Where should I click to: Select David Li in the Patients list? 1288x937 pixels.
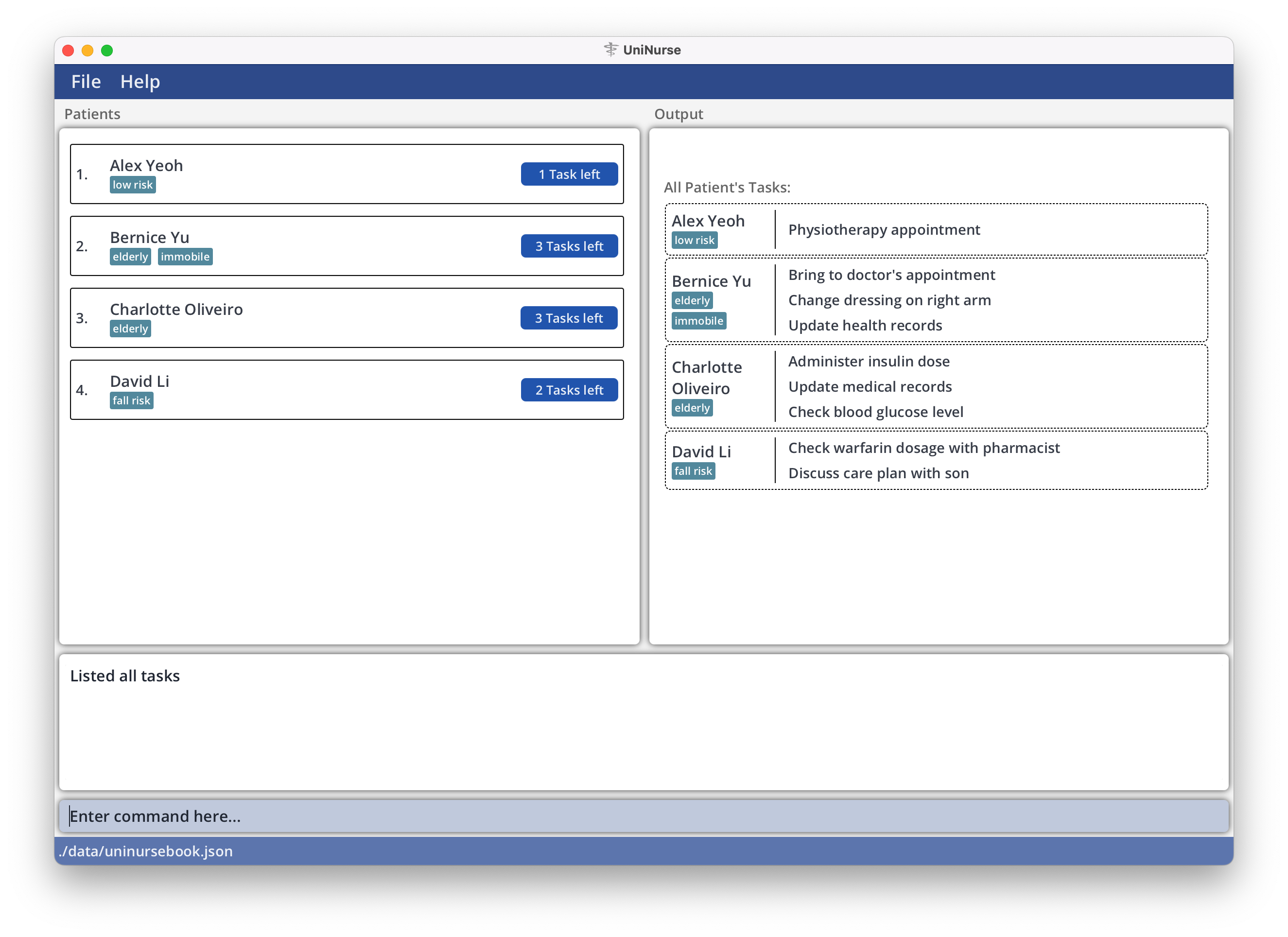click(x=347, y=390)
